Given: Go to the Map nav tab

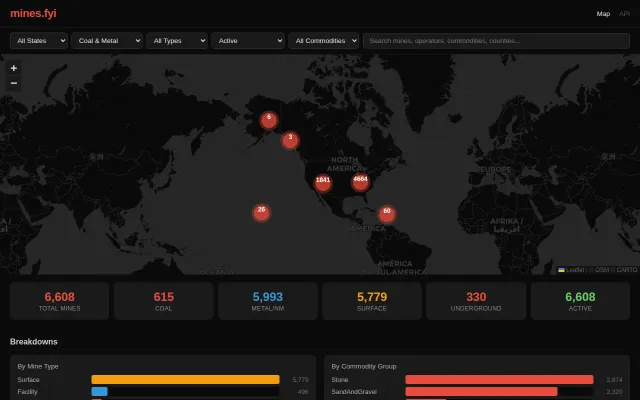Looking at the screenshot, I should coord(603,14).
